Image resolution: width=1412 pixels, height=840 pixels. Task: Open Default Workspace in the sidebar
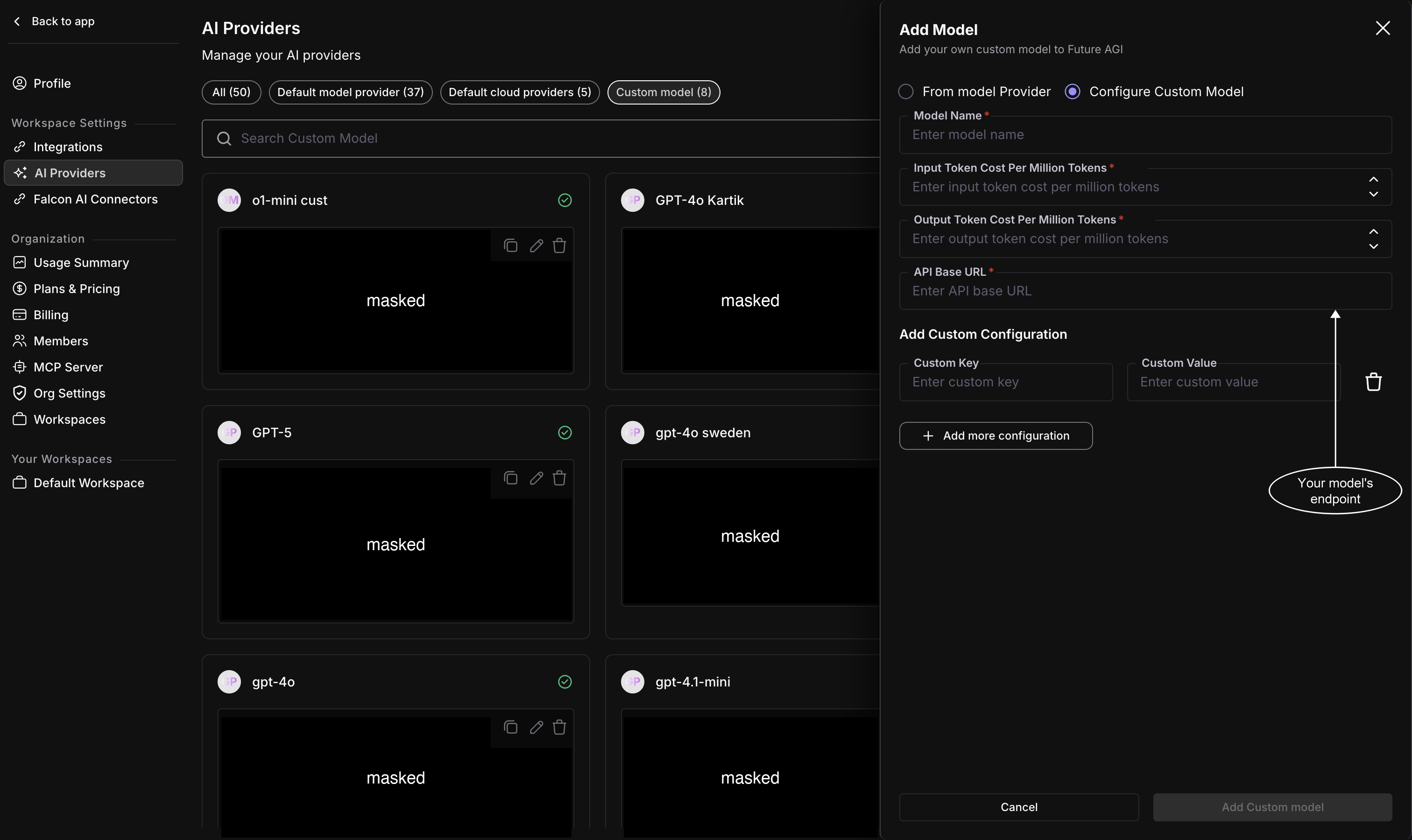93,482
